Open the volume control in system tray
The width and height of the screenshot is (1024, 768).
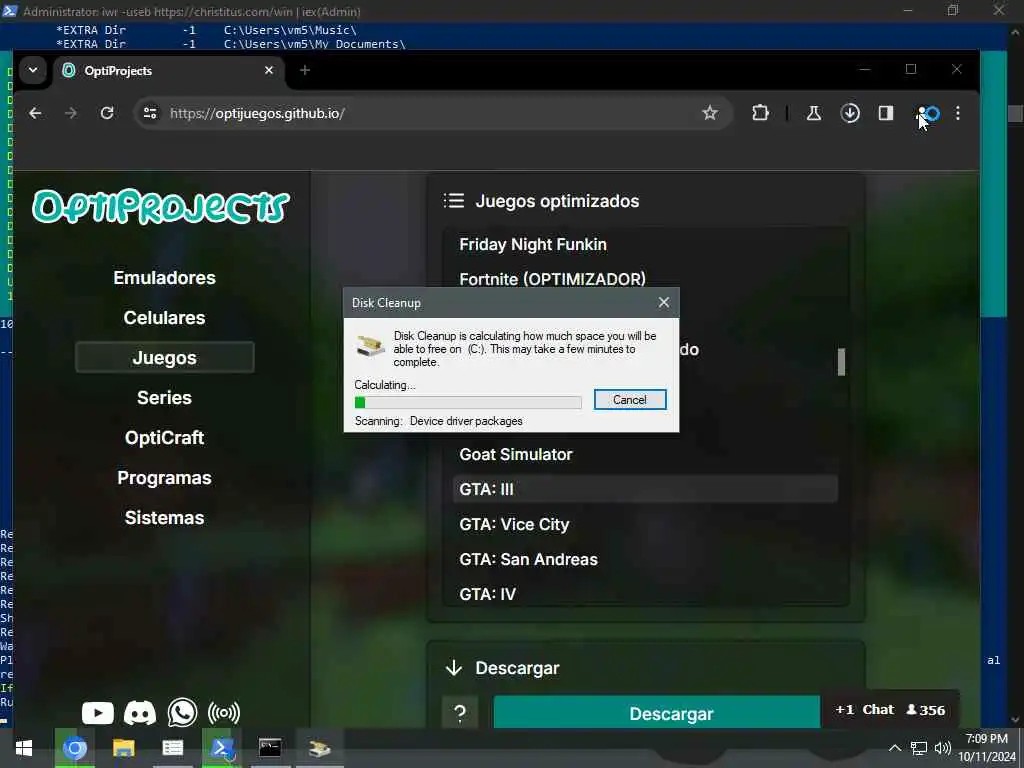tap(943, 748)
